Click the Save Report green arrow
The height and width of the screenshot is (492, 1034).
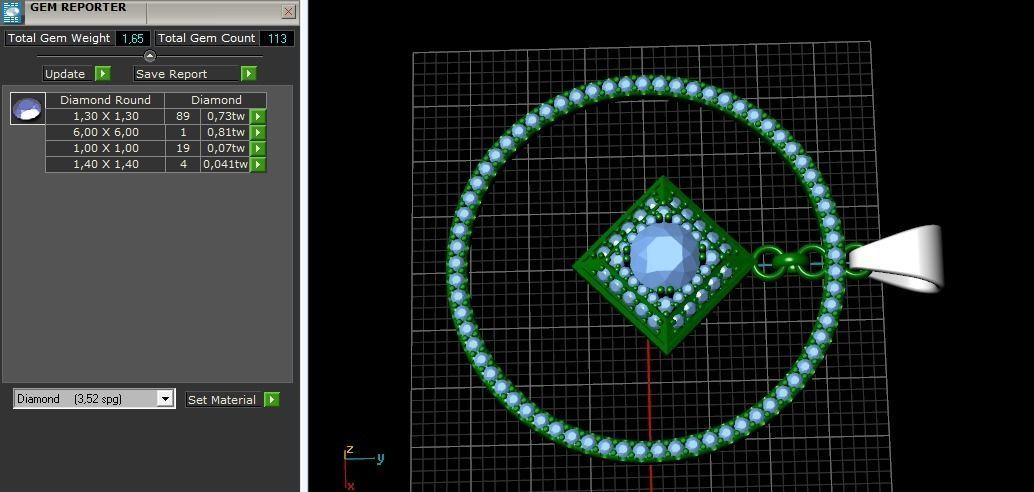coord(248,74)
